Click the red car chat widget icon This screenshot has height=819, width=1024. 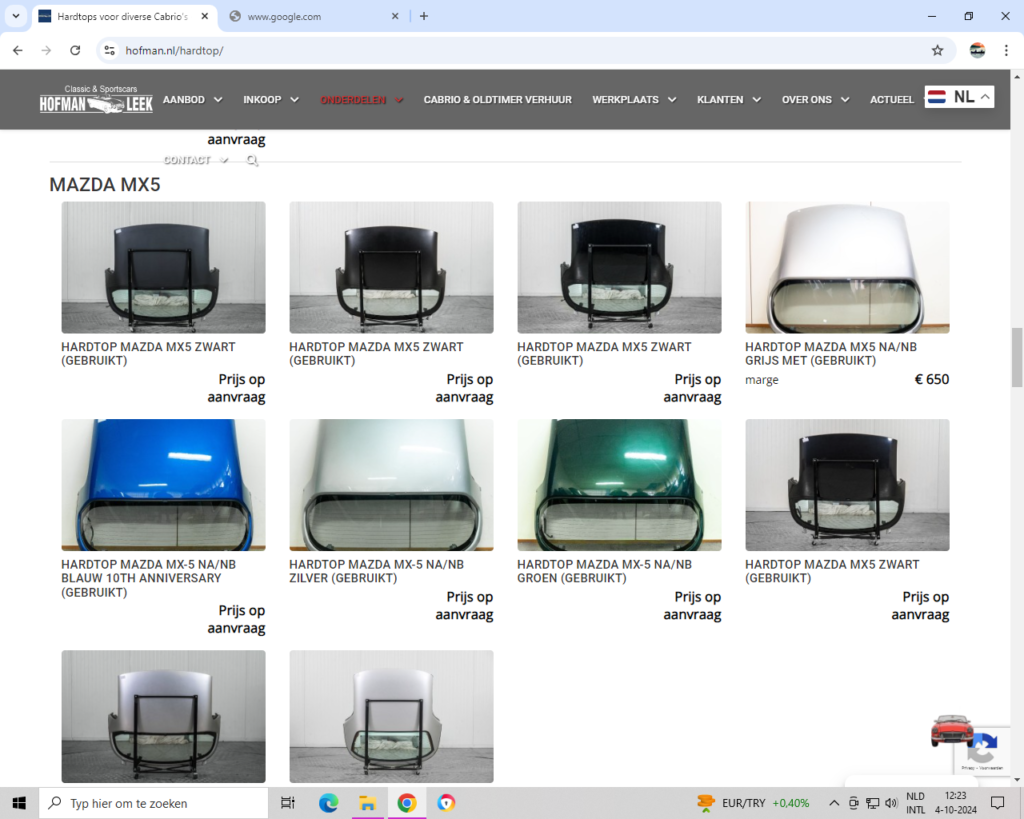(952, 730)
